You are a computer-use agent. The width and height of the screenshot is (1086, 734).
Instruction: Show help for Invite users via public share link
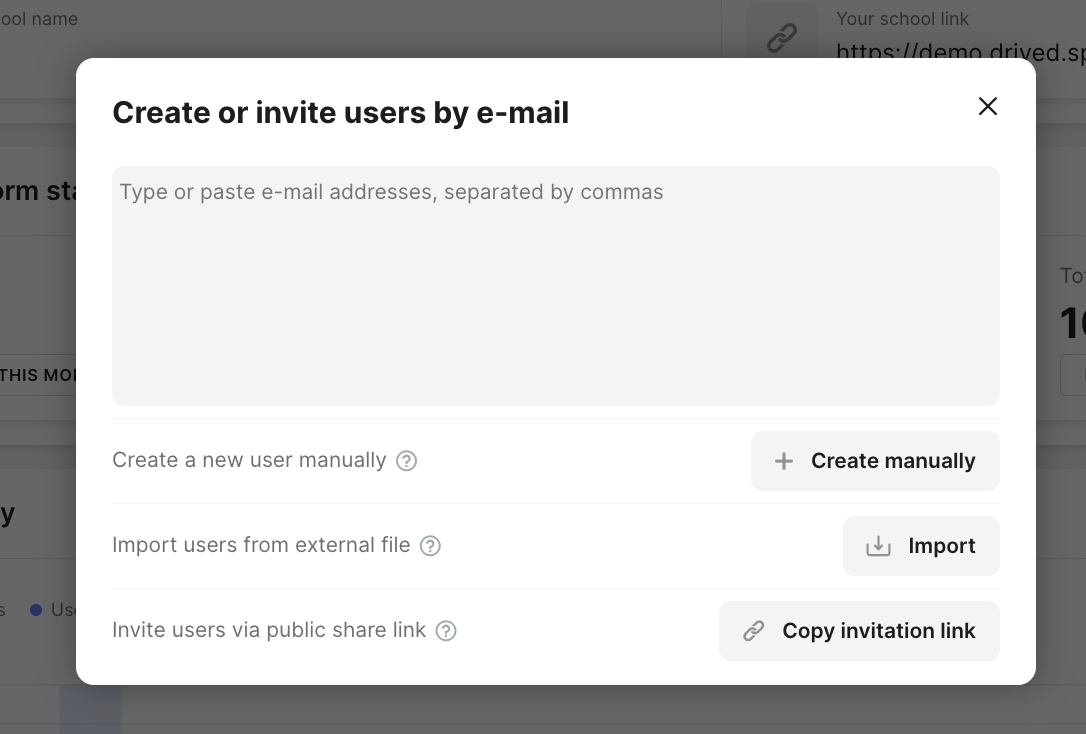pyautogui.click(x=446, y=631)
